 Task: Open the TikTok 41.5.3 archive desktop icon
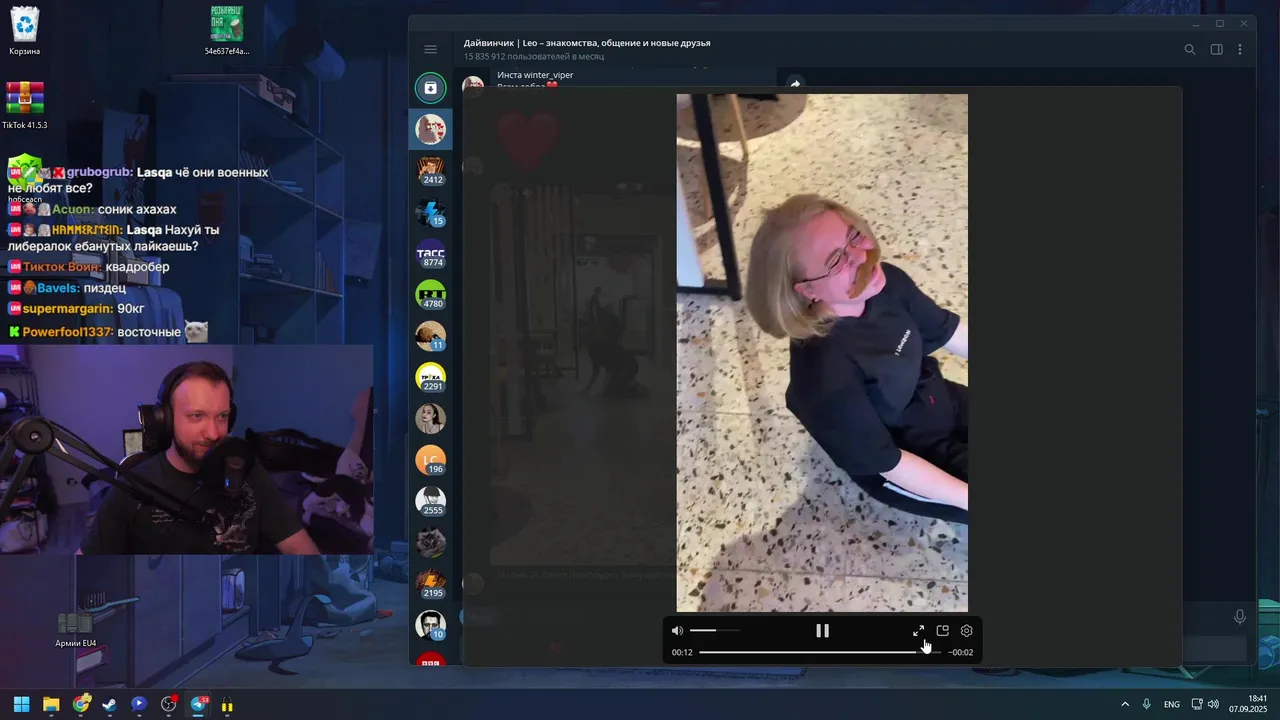[25, 105]
